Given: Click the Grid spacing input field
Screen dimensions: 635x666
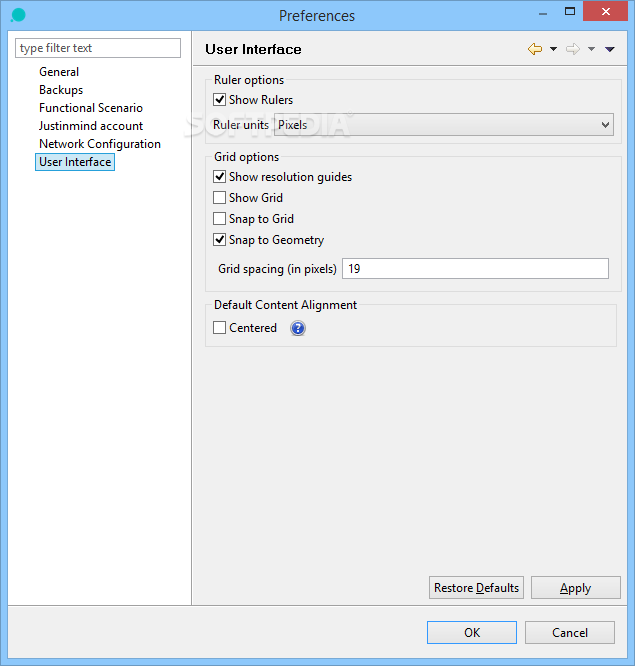Looking at the screenshot, I should click(475, 268).
